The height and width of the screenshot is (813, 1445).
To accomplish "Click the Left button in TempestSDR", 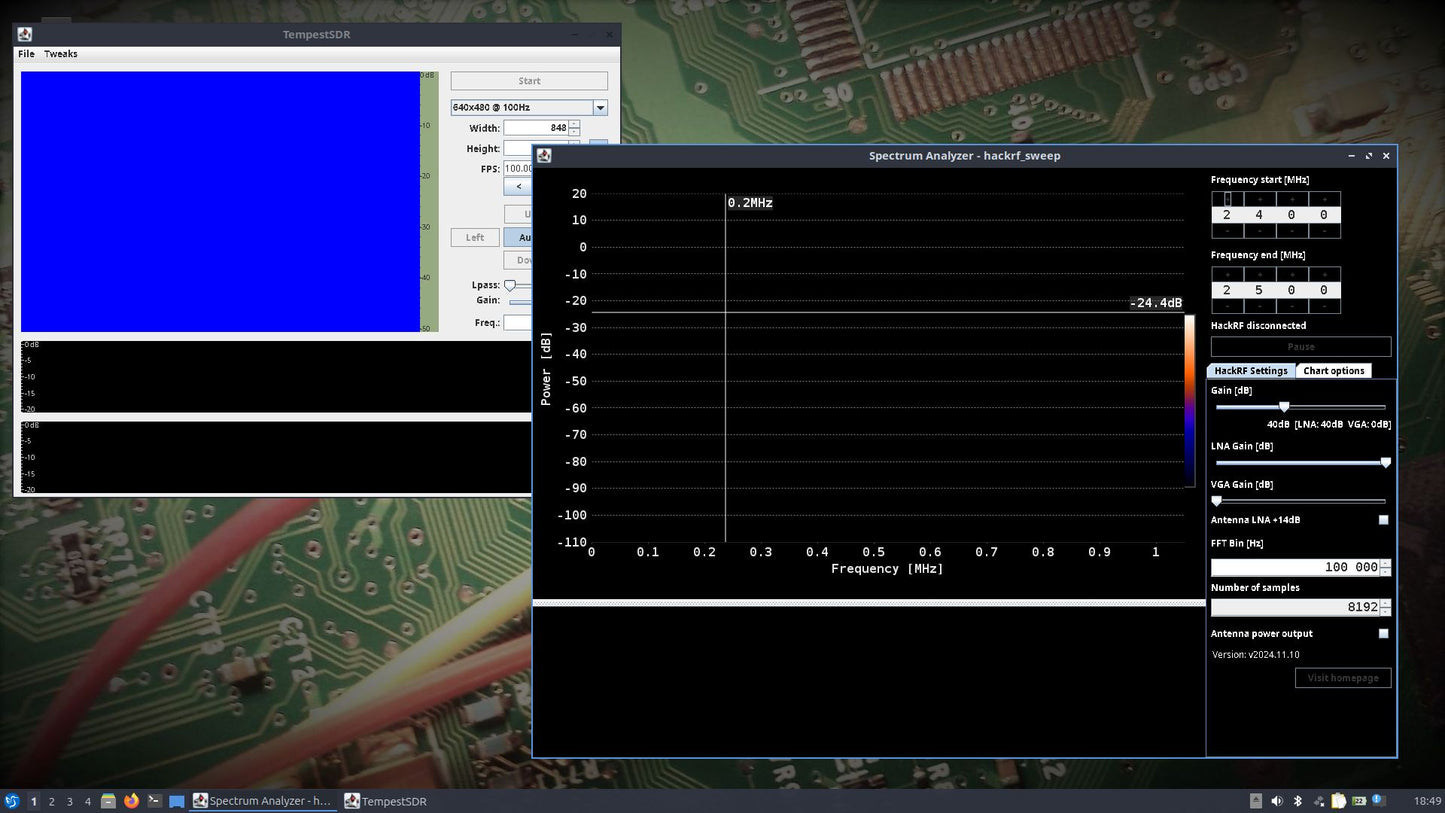I will (x=475, y=237).
